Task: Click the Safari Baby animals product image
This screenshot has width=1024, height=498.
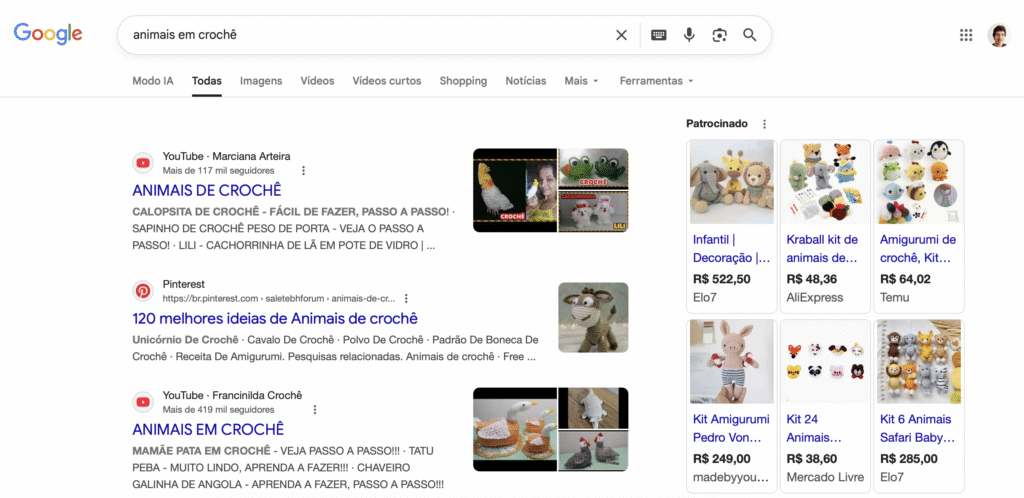Action: coord(919,362)
